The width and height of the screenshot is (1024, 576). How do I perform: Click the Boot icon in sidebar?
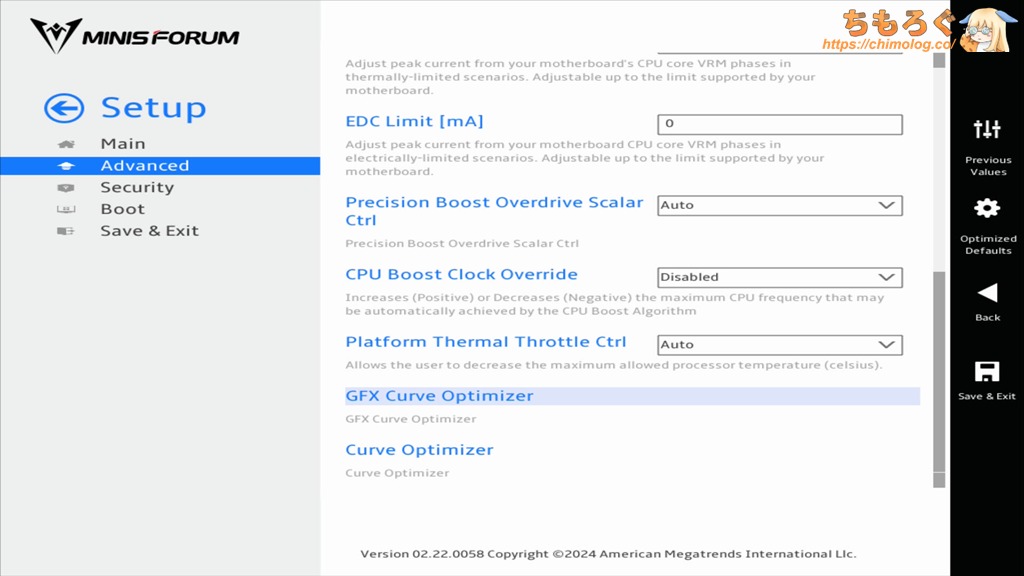pos(66,210)
